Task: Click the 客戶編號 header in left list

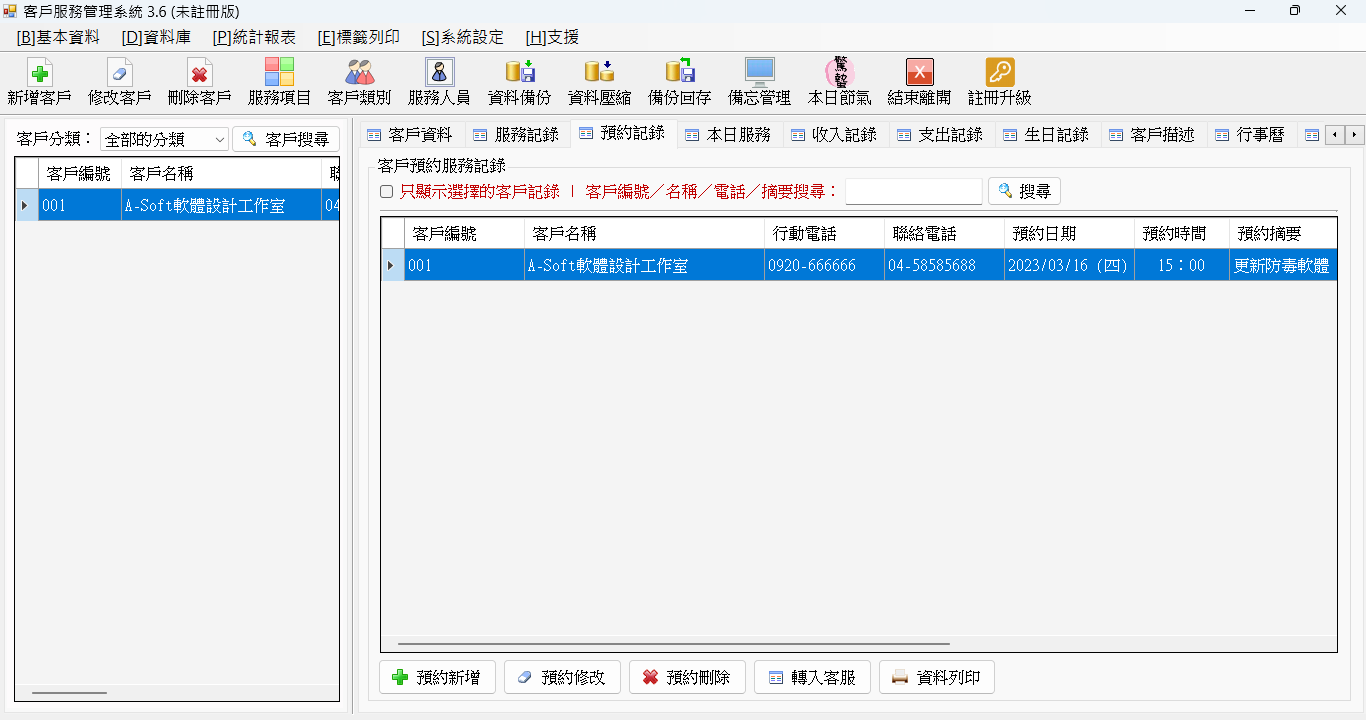Action: 79,173
